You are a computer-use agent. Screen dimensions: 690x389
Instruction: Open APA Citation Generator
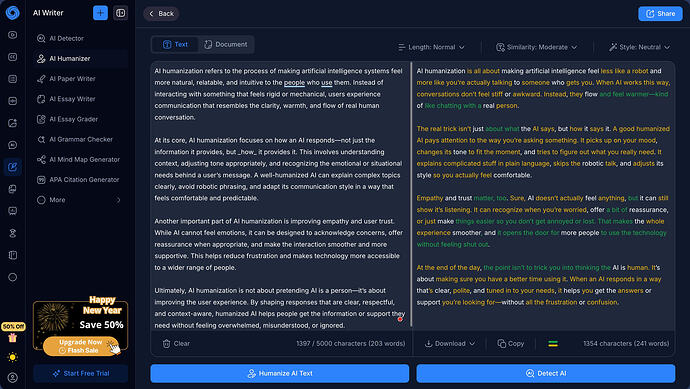click(81, 180)
